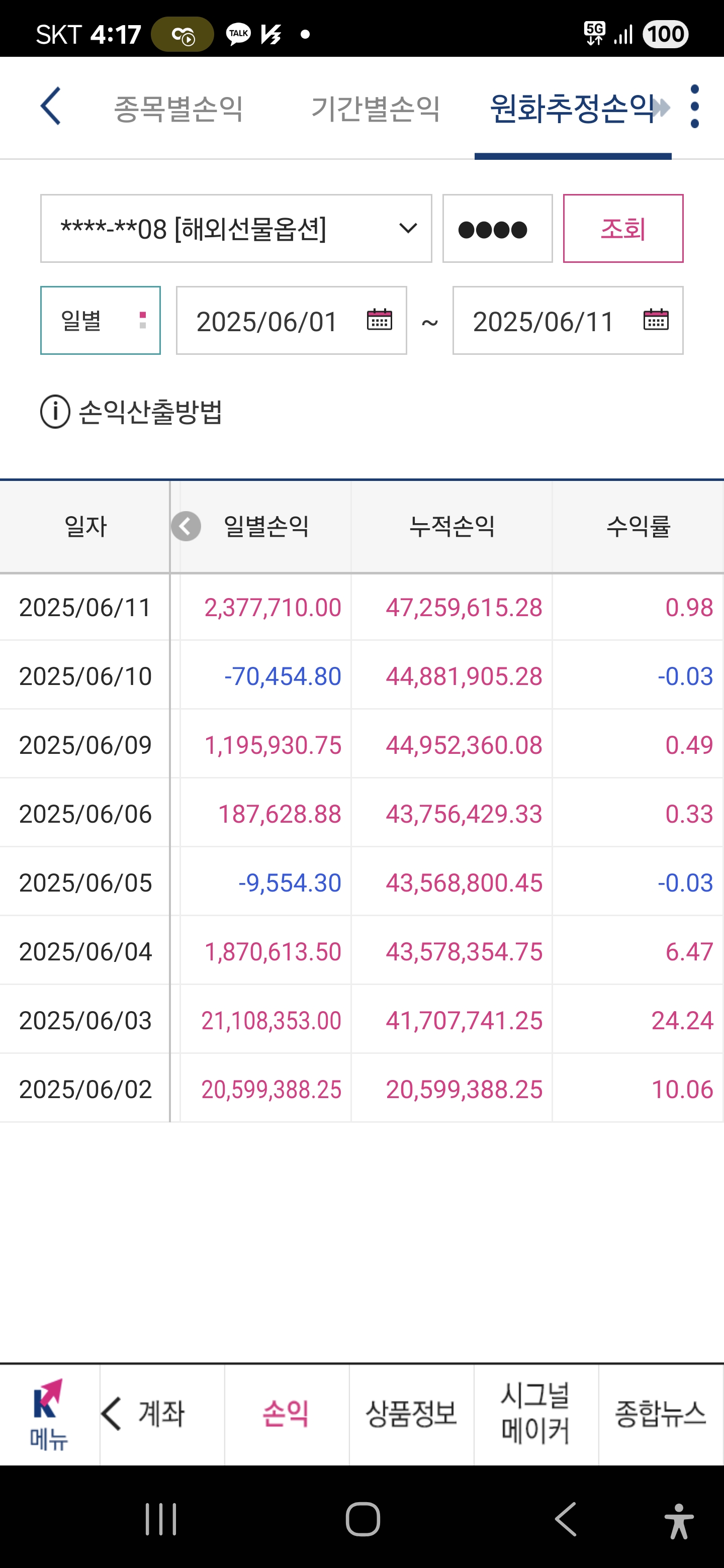Image resolution: width=724 pixels, height=1568 pixels.
Task: Tap the 조회 search button
Action: coord(623,229)
